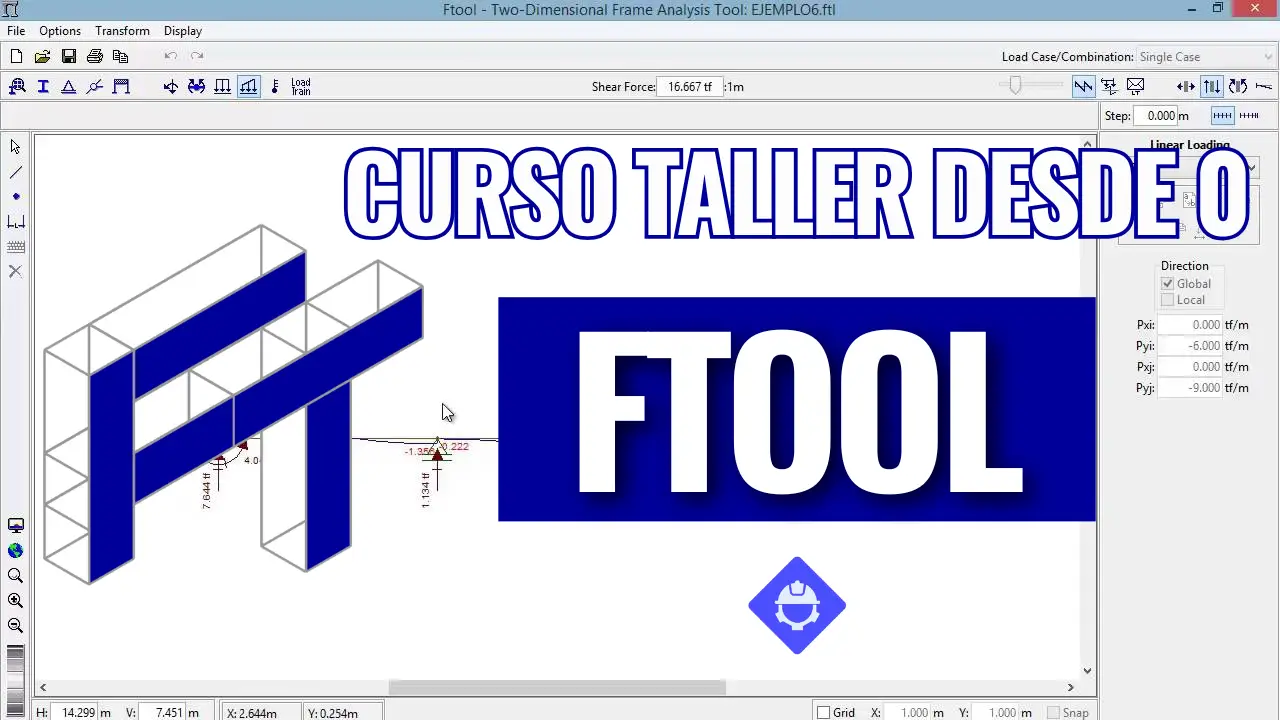Choose the Delete tool in sidebar
The height and width of the screenshot is (720, 1280).
15,270
